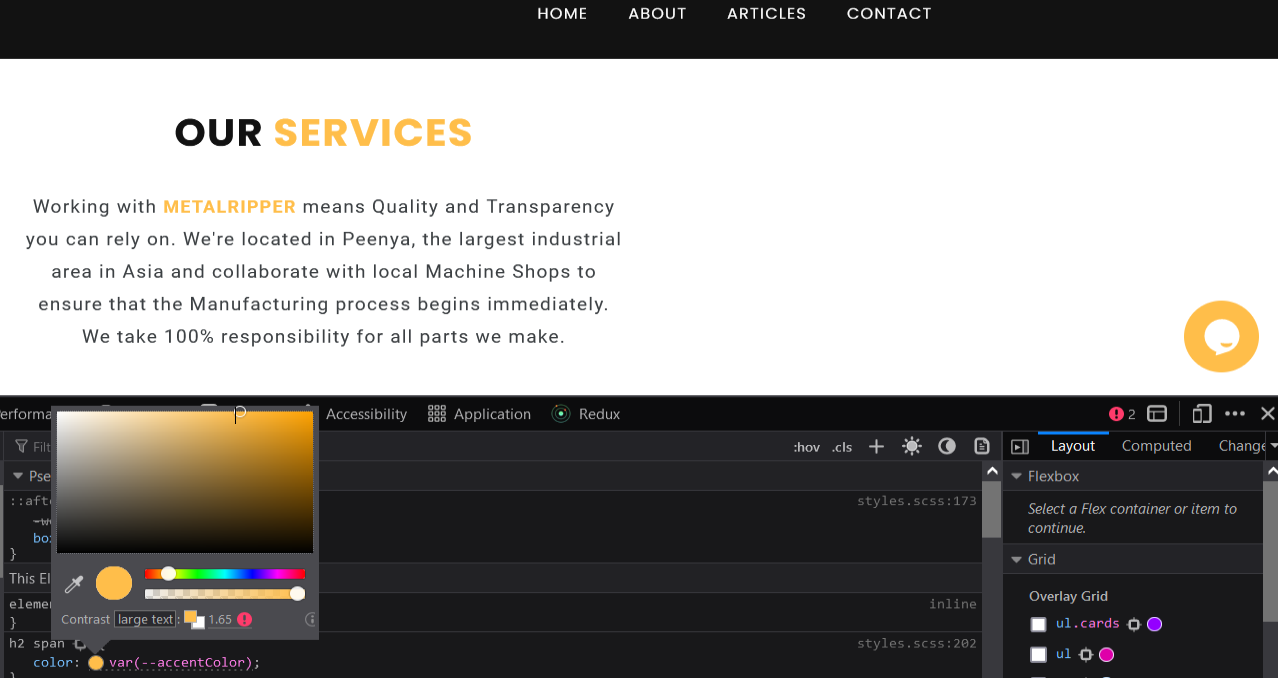Collapse the Grid section
The image size is (1278, 678).
tap(1017, 559)
